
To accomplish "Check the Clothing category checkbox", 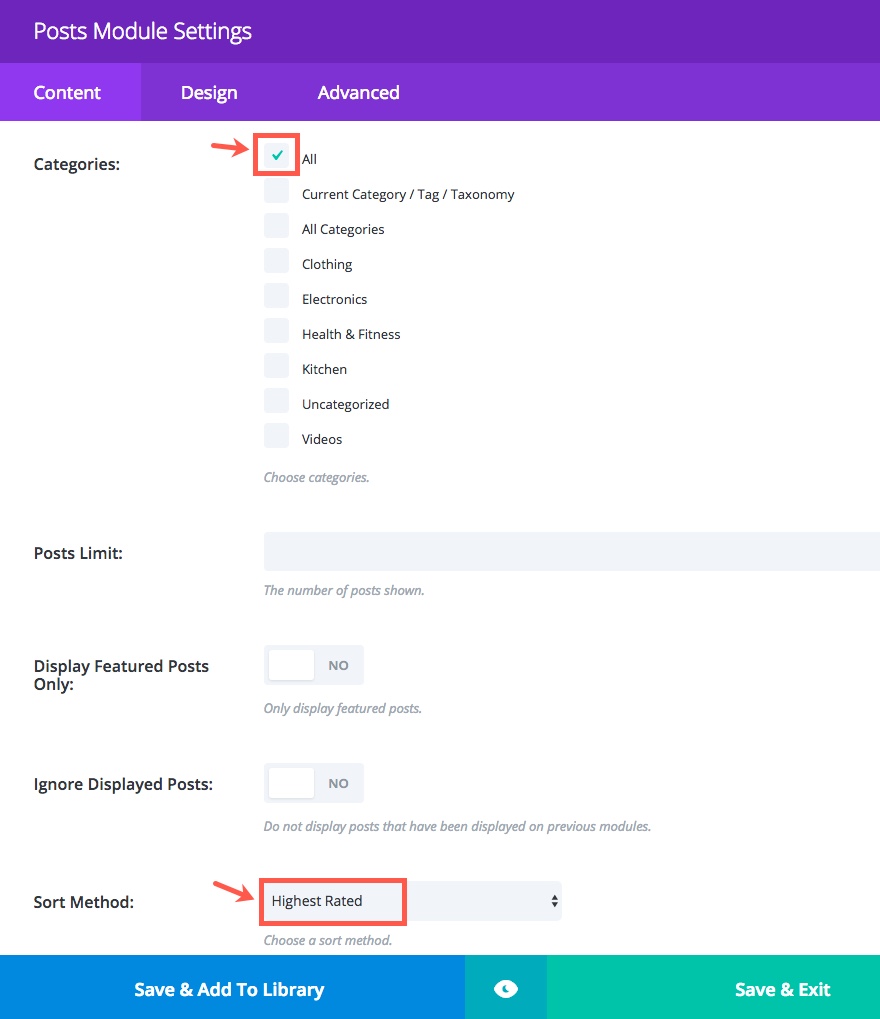I will pyautogui.click(x=277, y=262).
